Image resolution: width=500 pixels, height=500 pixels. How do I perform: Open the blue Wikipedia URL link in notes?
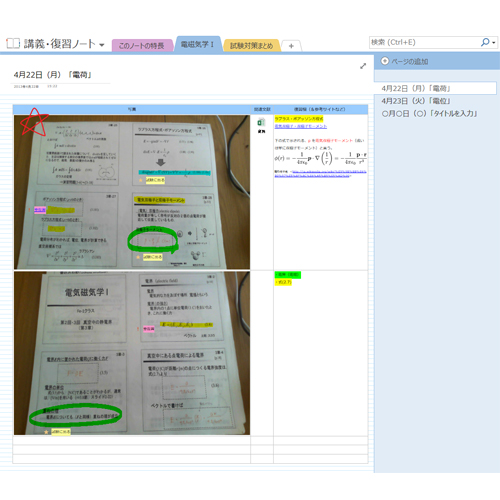(x=320, y=174)
